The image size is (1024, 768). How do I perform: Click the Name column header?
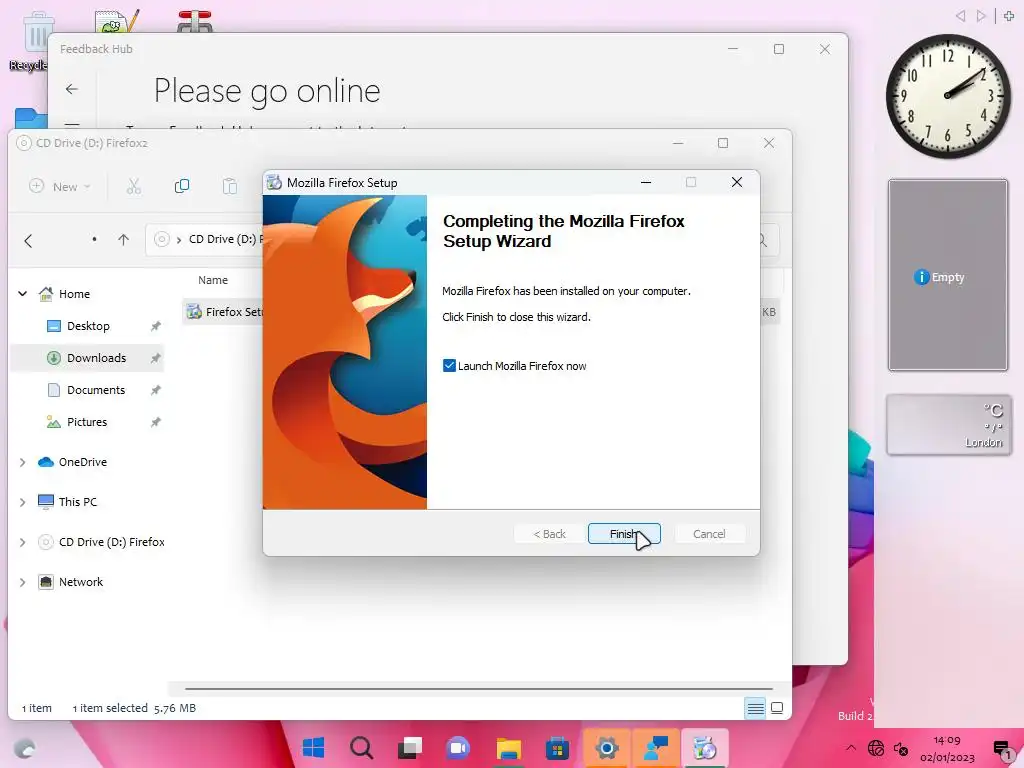213,280
